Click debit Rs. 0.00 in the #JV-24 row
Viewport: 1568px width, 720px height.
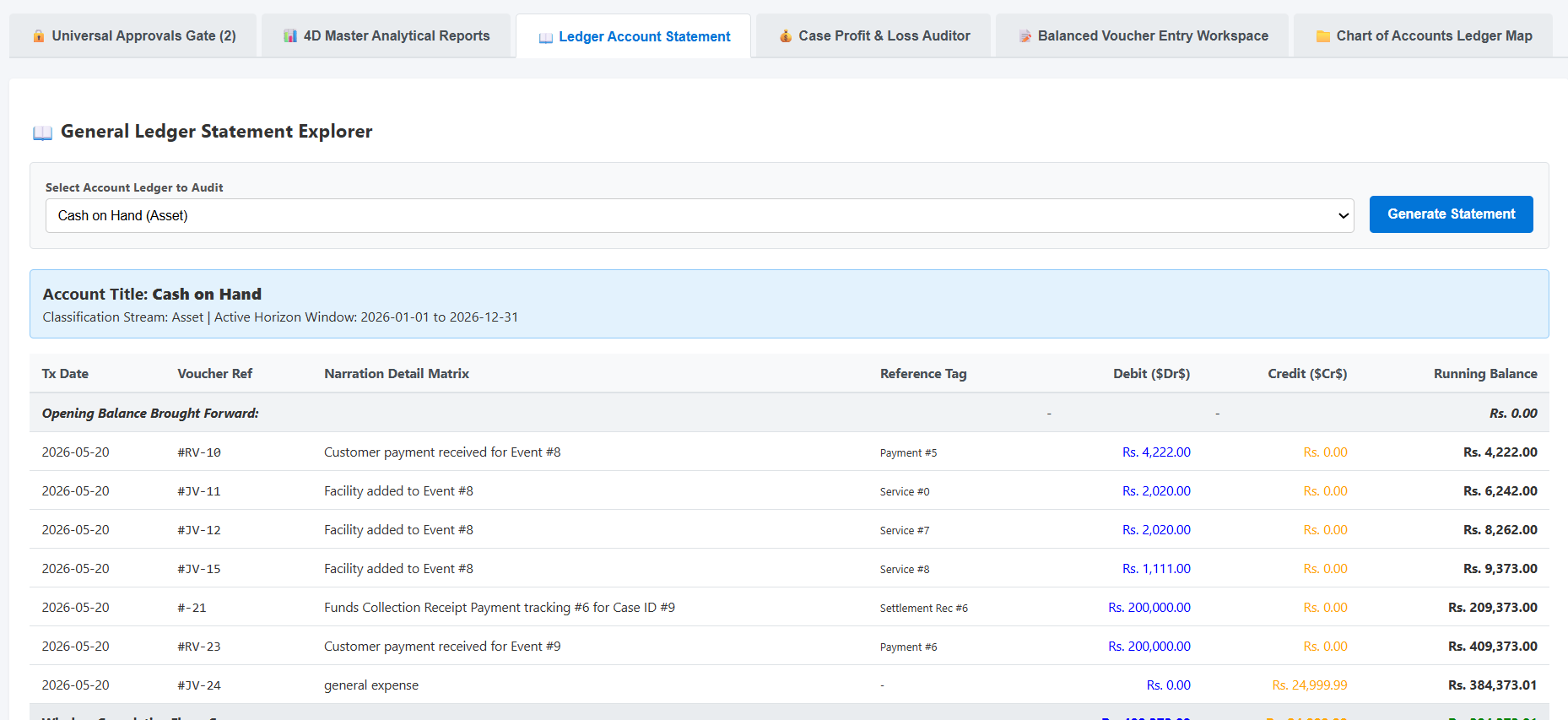pos(1169,685)
